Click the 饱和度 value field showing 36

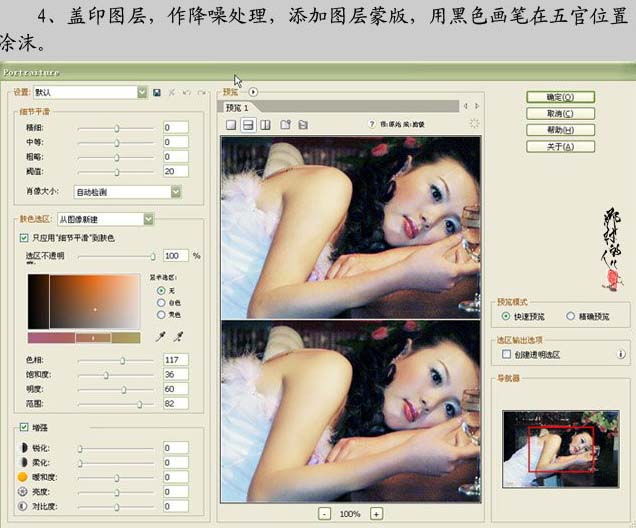[x=176, y=374]
